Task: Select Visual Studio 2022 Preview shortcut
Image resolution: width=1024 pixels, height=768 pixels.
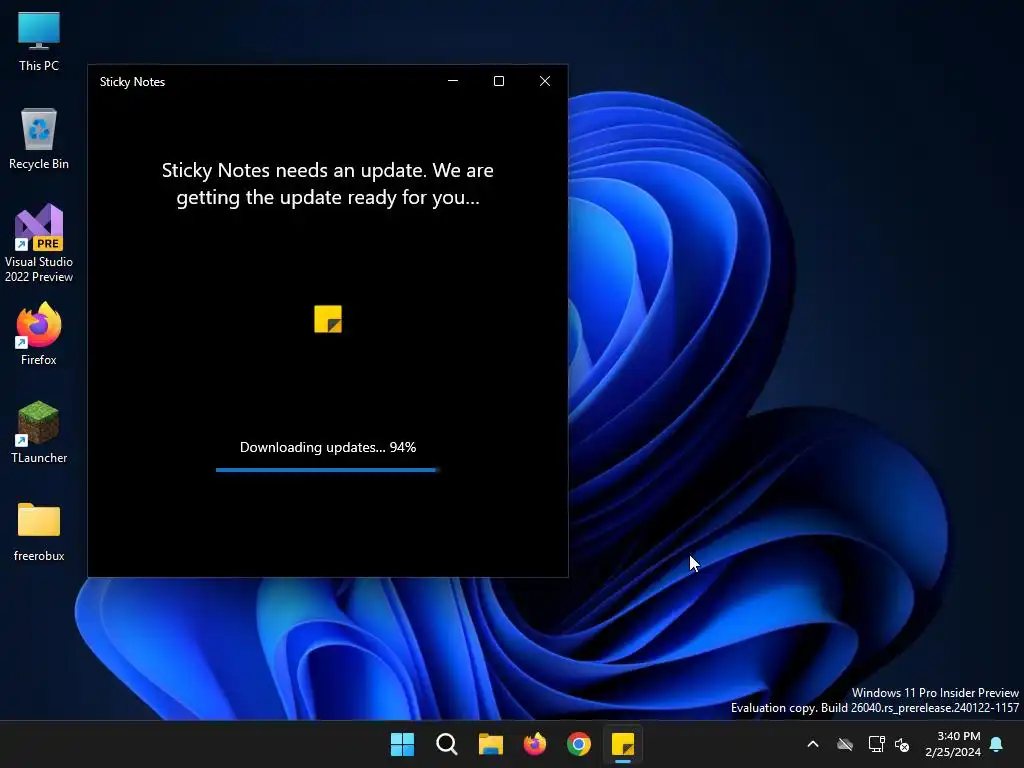Action: point(39,244)
